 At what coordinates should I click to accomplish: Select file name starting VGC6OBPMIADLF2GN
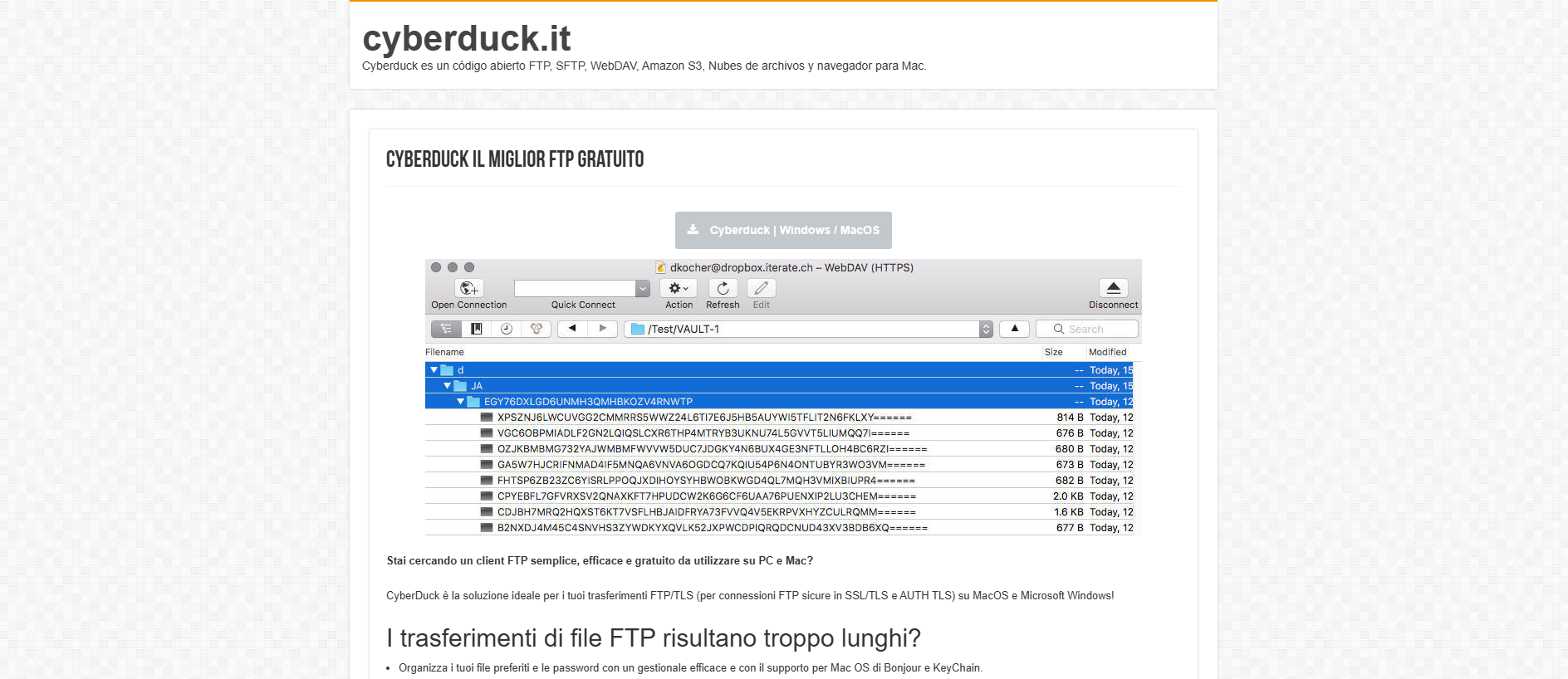pos(703,433)
